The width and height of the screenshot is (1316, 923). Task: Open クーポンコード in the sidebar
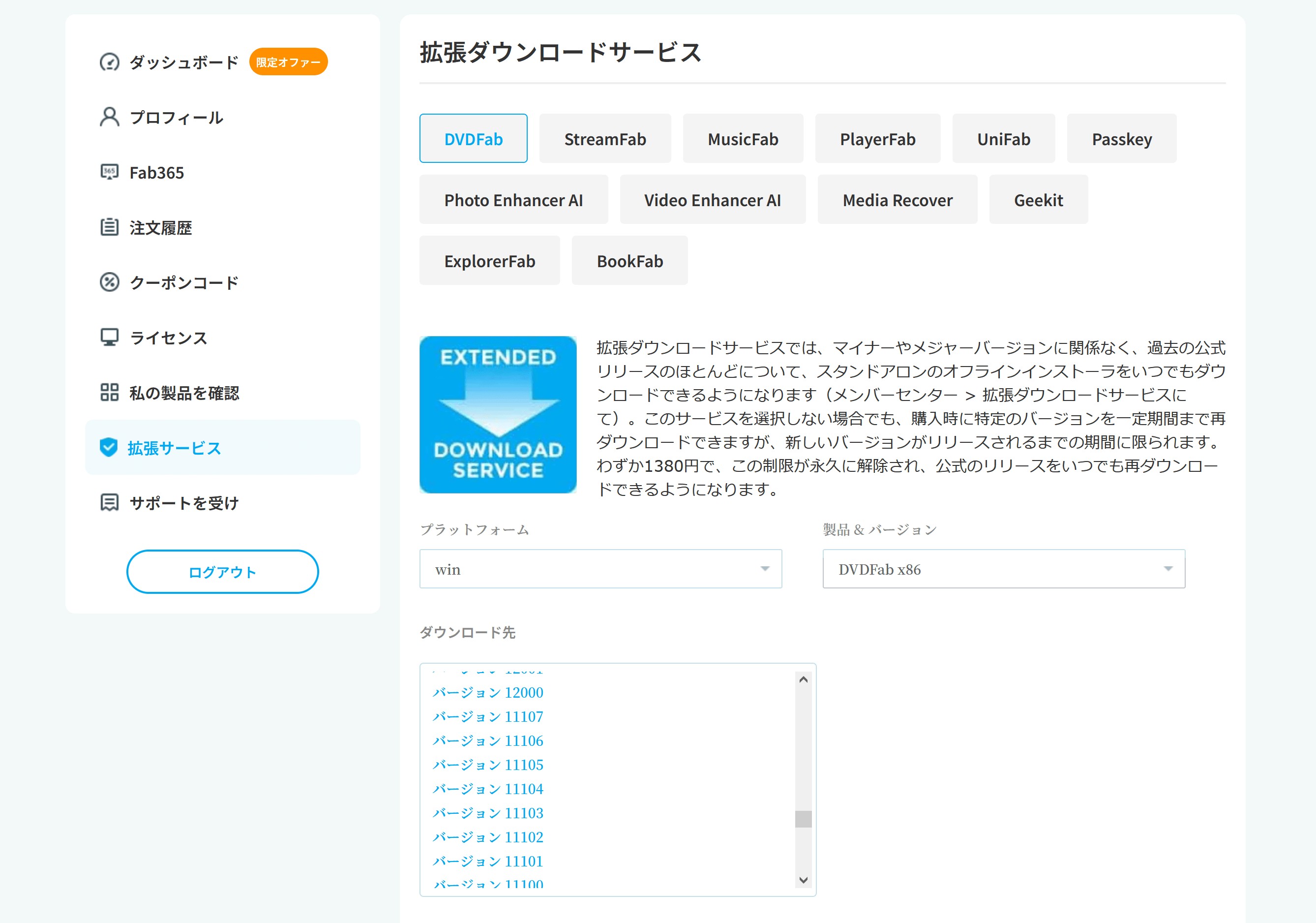[x=183, y=282]
